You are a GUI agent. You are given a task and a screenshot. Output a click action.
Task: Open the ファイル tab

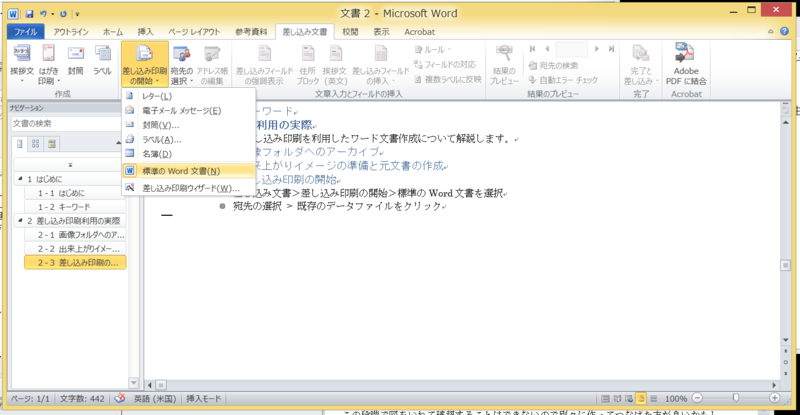[26, 32]
